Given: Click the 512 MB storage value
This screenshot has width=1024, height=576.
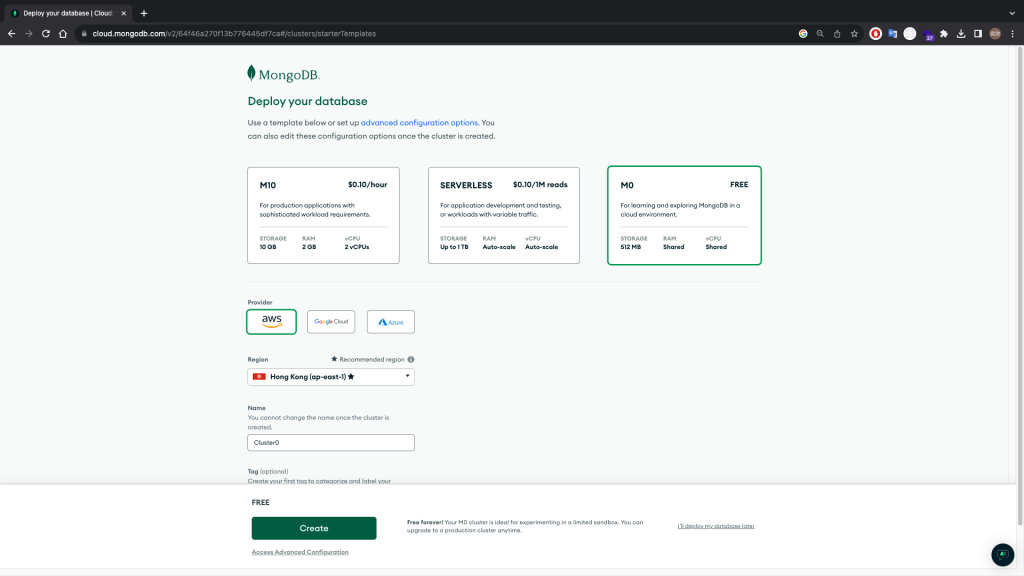Looking at the screenshot, I should [631, 247].
